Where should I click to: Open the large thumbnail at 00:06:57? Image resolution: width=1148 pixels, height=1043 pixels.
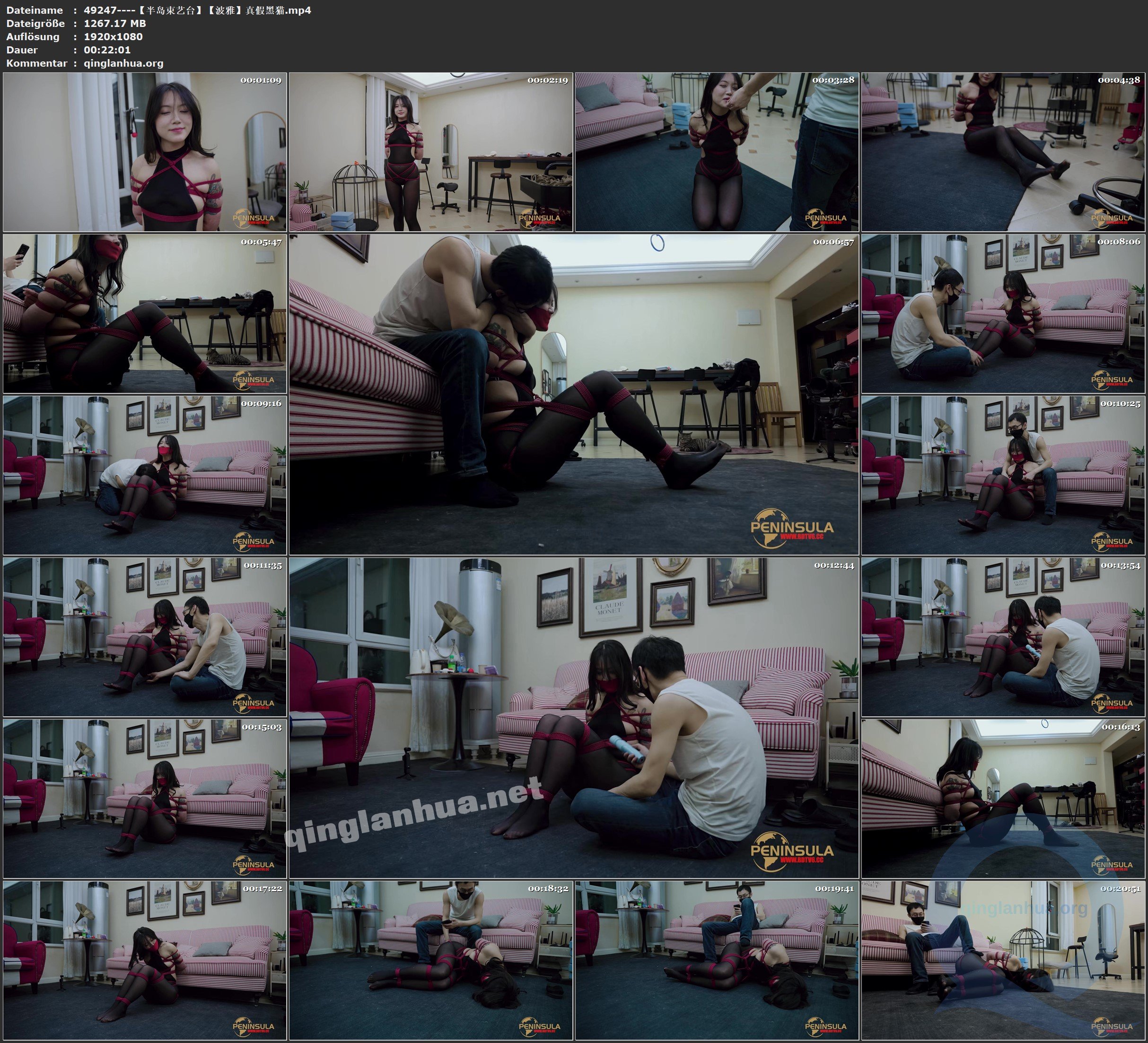coord(573,394)
